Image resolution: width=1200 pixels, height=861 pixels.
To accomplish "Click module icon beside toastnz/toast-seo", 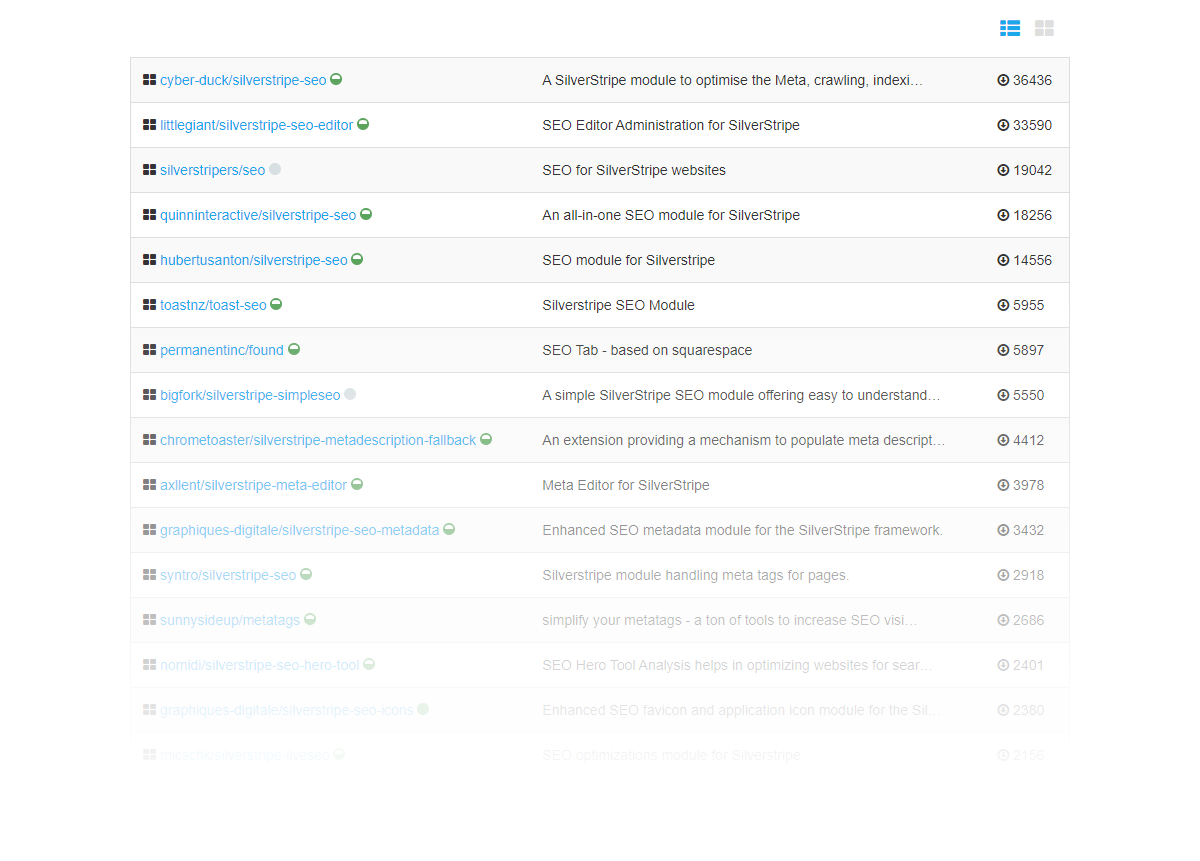I will coord(149,305).
